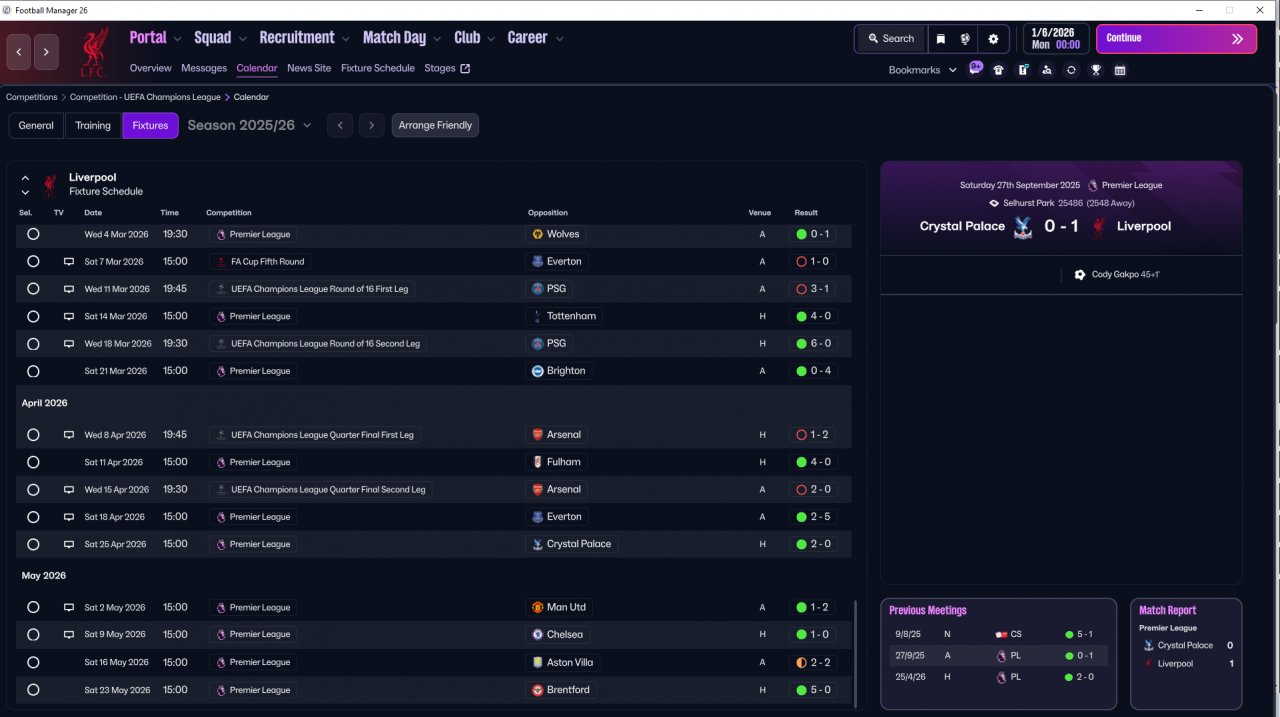
Task: Open the Search button
Action: click(x=891, y=39)
